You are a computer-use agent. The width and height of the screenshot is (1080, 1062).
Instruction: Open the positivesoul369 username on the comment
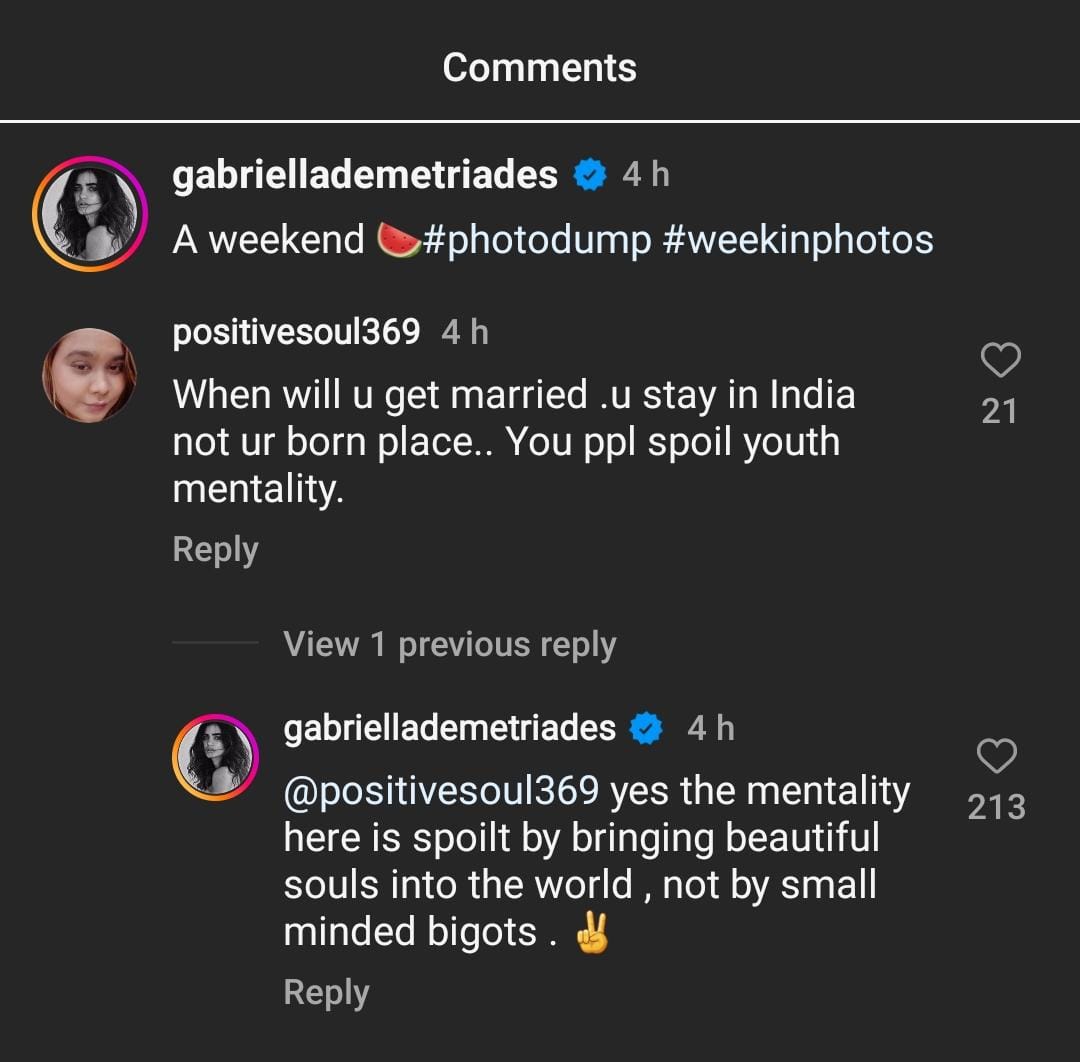click(296, 332)
